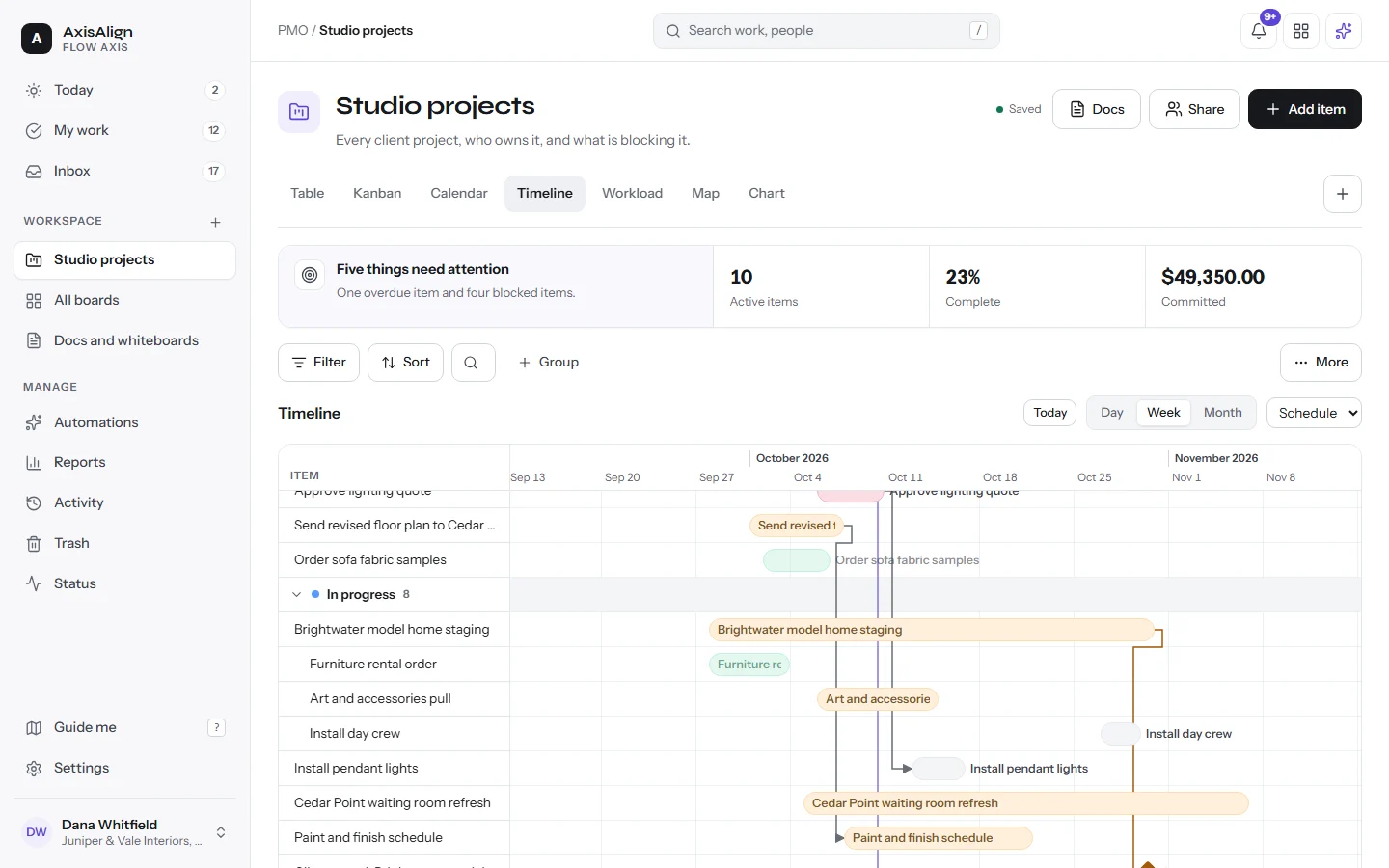Screen dimensions: 1389x868
Task: Open Reports in the sidebar
Action: click(125, 463)
